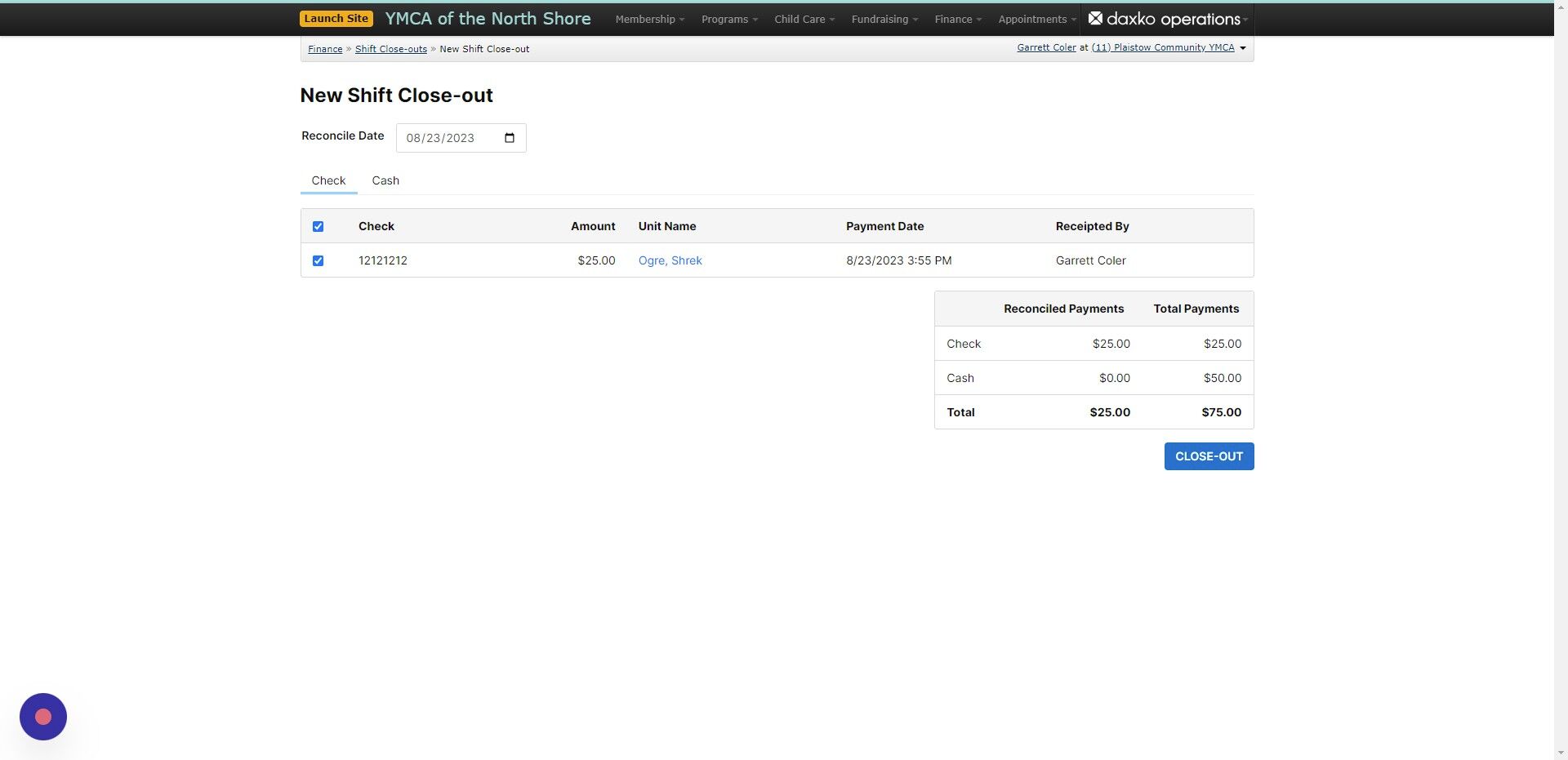This screenshot has height=760, width=1568.
Task: Expand the Programs menu
Action: [x=729, y=19]
